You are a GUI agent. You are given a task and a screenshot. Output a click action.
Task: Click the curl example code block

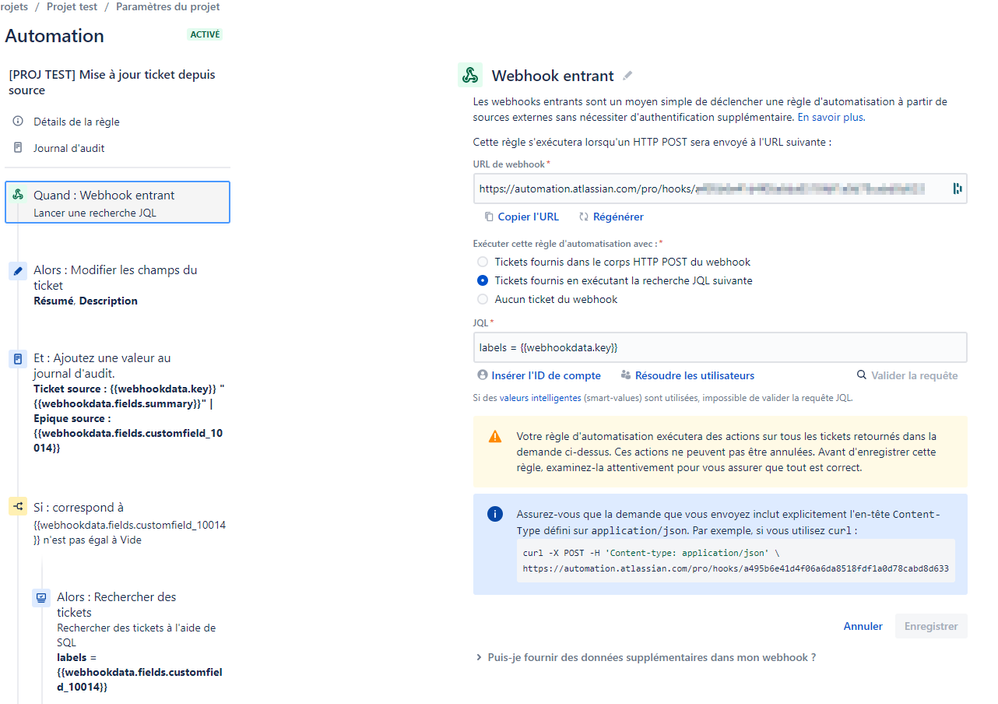[x=736, y=561]
